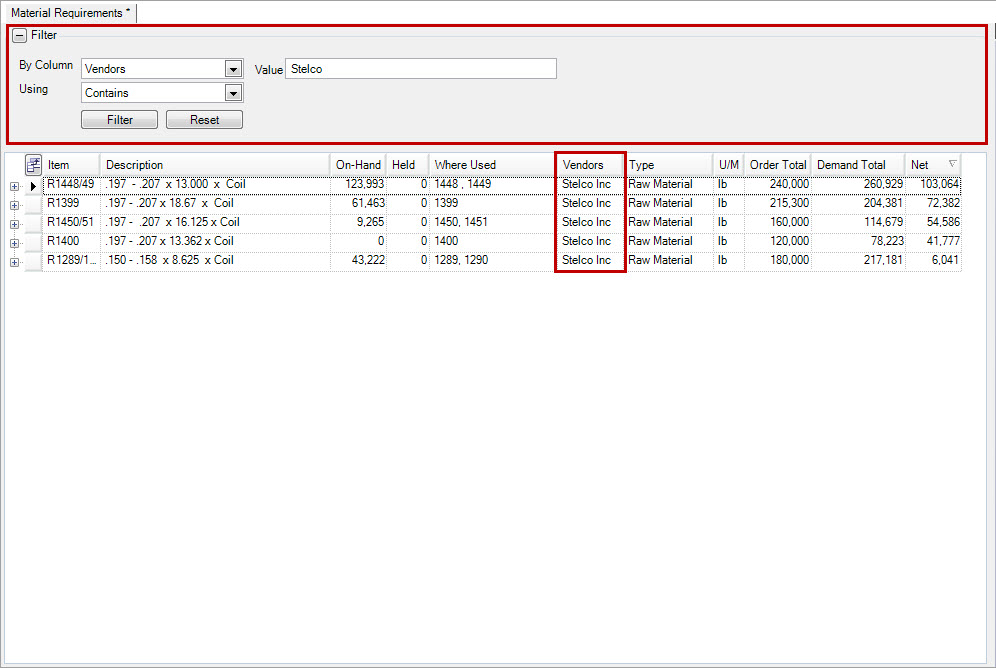Image resolution: width=996 pixels, height=668 pixels.
Task: Click the sort arrow in Net column header
Action: point(952,164)
